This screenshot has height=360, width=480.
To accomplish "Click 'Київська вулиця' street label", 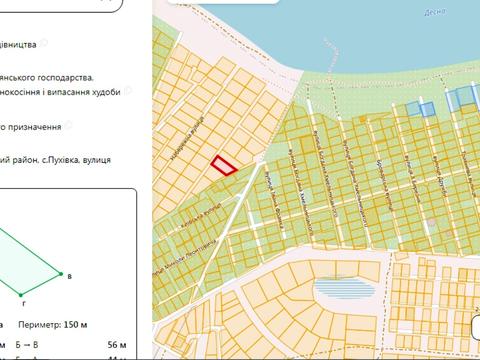I will coord(201,217).
